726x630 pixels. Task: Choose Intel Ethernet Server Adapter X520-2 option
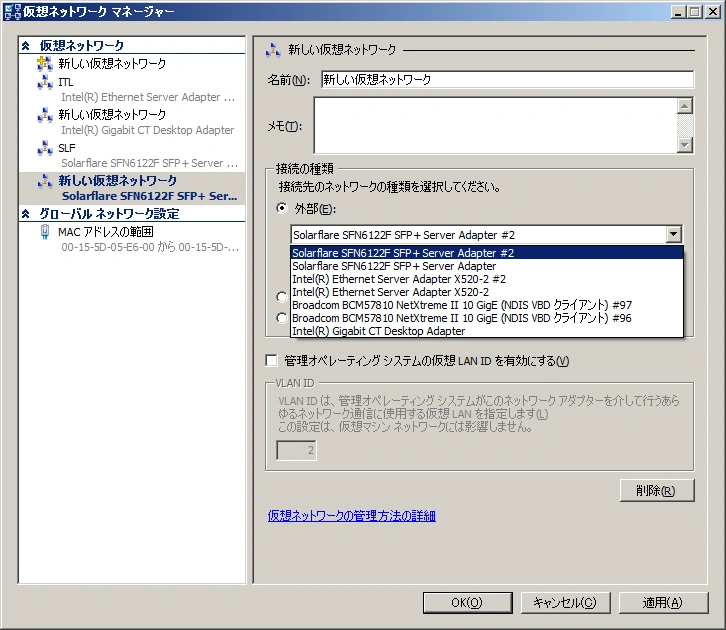coord(487,292)
